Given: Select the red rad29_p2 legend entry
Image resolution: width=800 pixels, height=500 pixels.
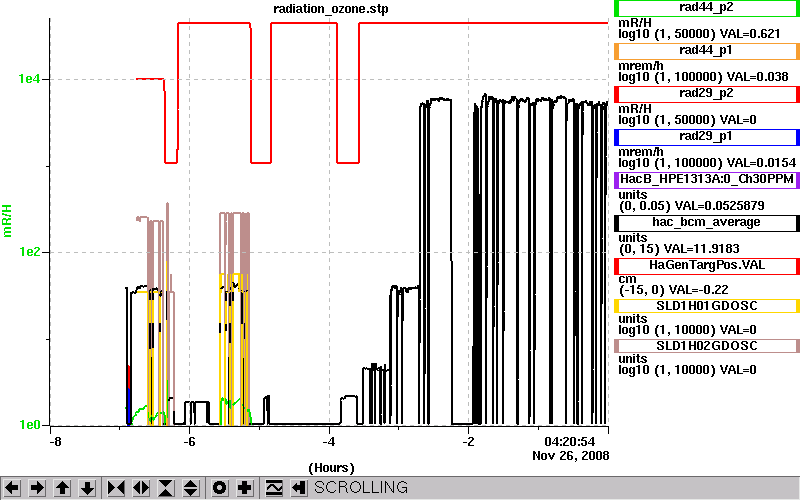Looking at the screenshot, I should tap(706, 94).
